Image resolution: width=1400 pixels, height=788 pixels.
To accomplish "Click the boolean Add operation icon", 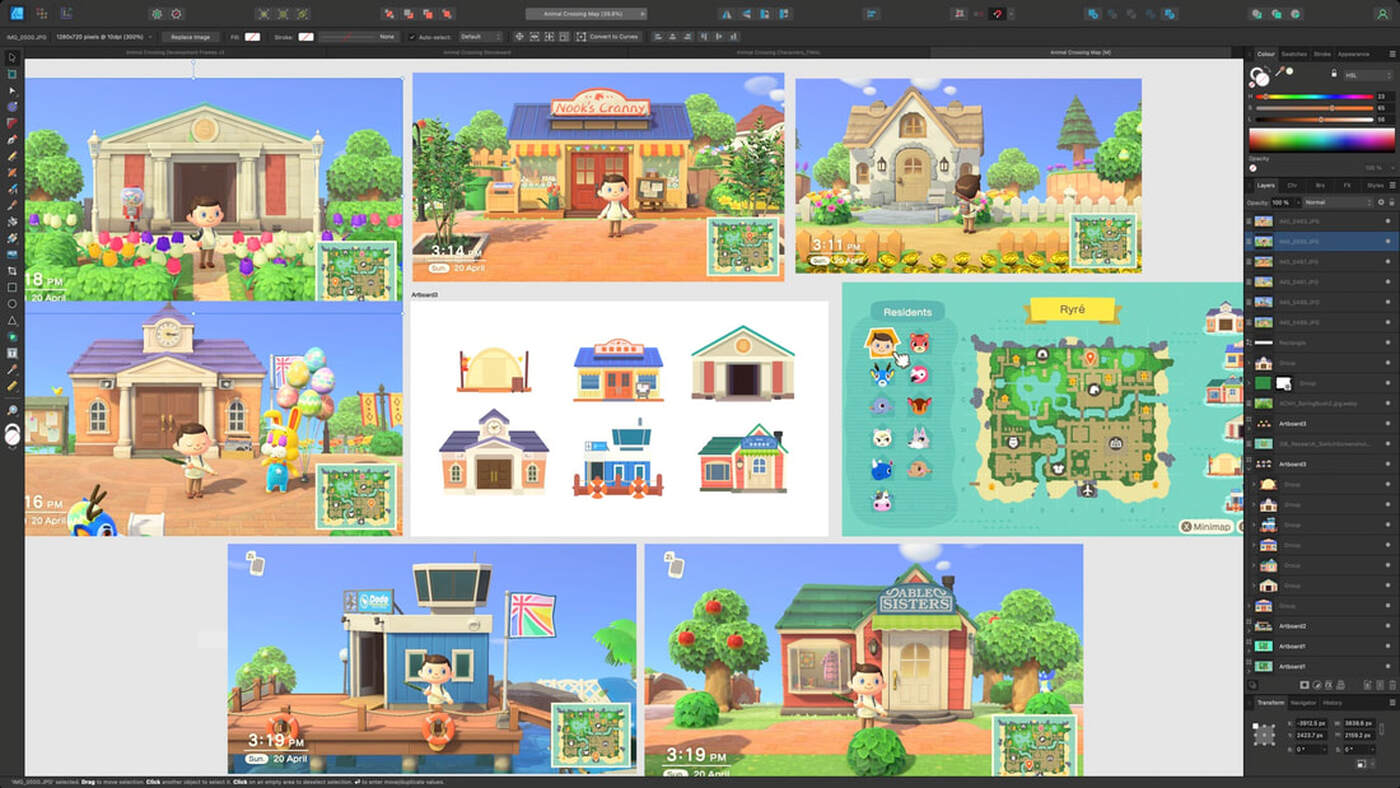I will click(1091, 14).
